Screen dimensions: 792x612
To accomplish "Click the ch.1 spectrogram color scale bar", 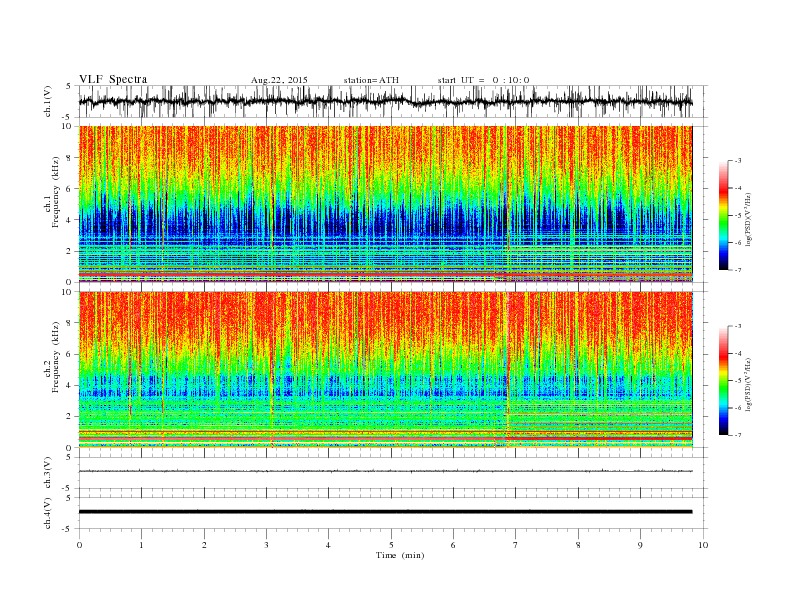I will (723, 215).
